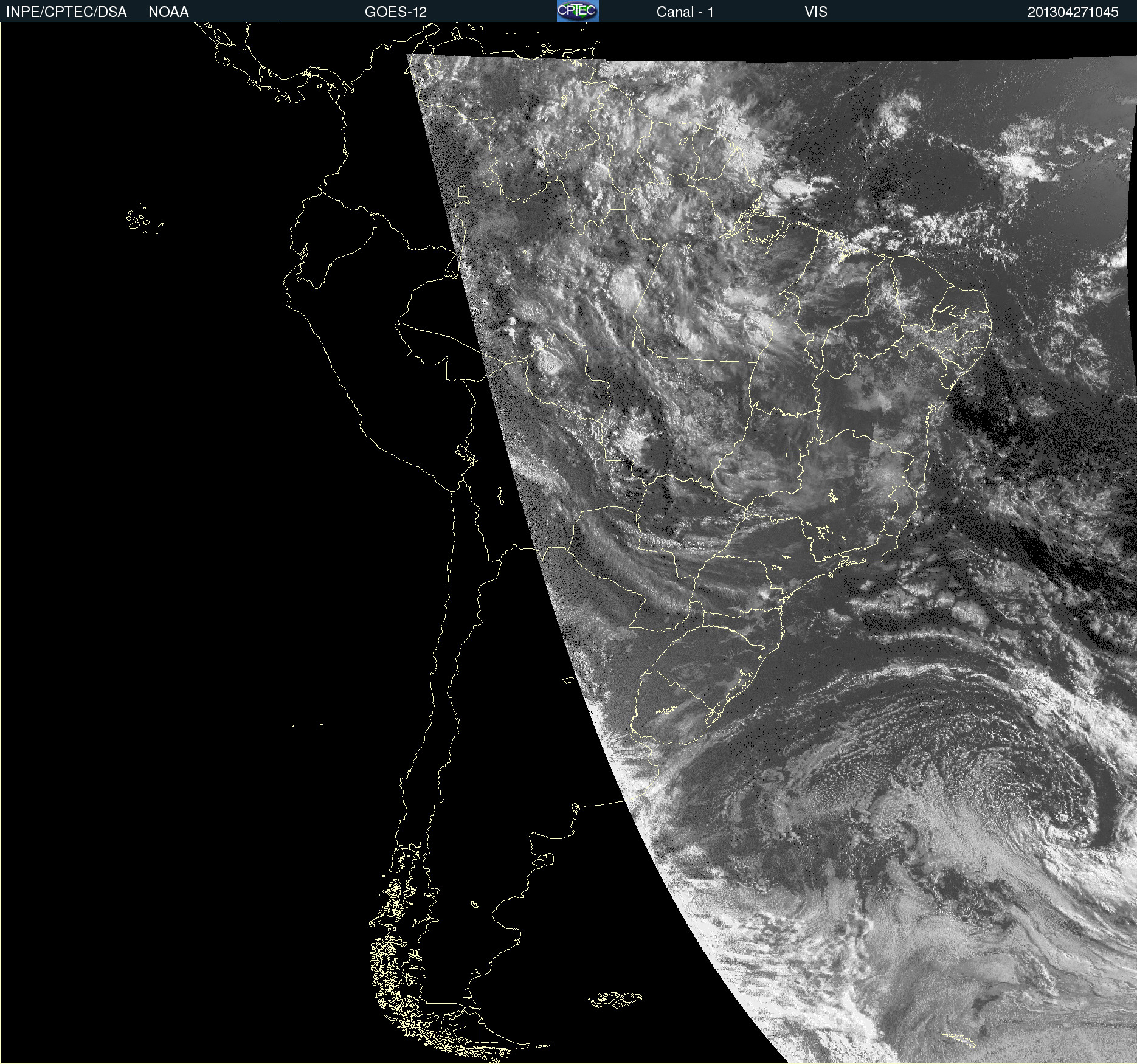This screenshot has height=1064, width=1137.
Task: Click the CPTEC logo in the header
Action: click(578, 11)
